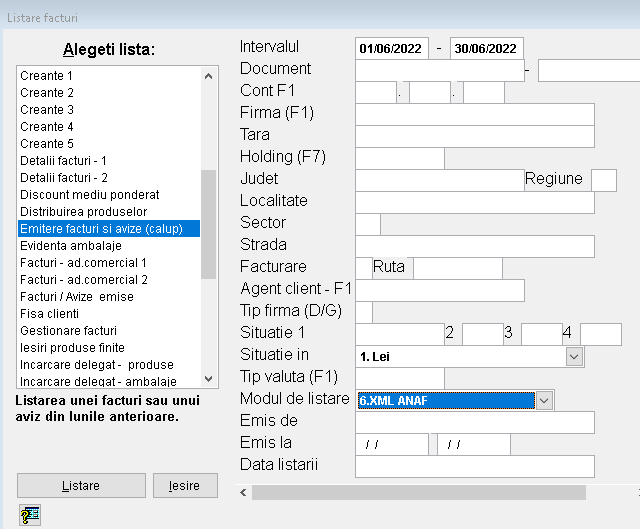Click the second Cont F1 field
Screen dimensions: 640x529
[430, 93]
